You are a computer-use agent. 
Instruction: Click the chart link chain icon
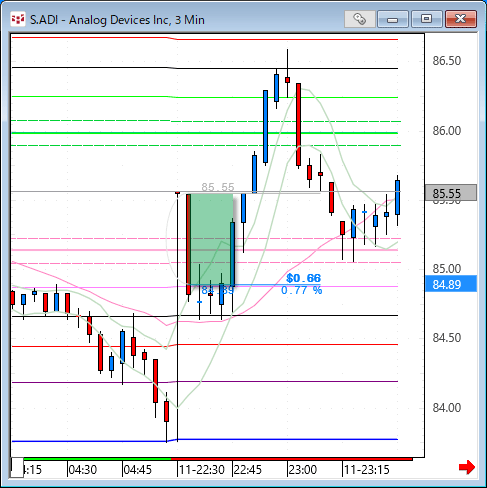pyautogui.click(x=360, y=19)
